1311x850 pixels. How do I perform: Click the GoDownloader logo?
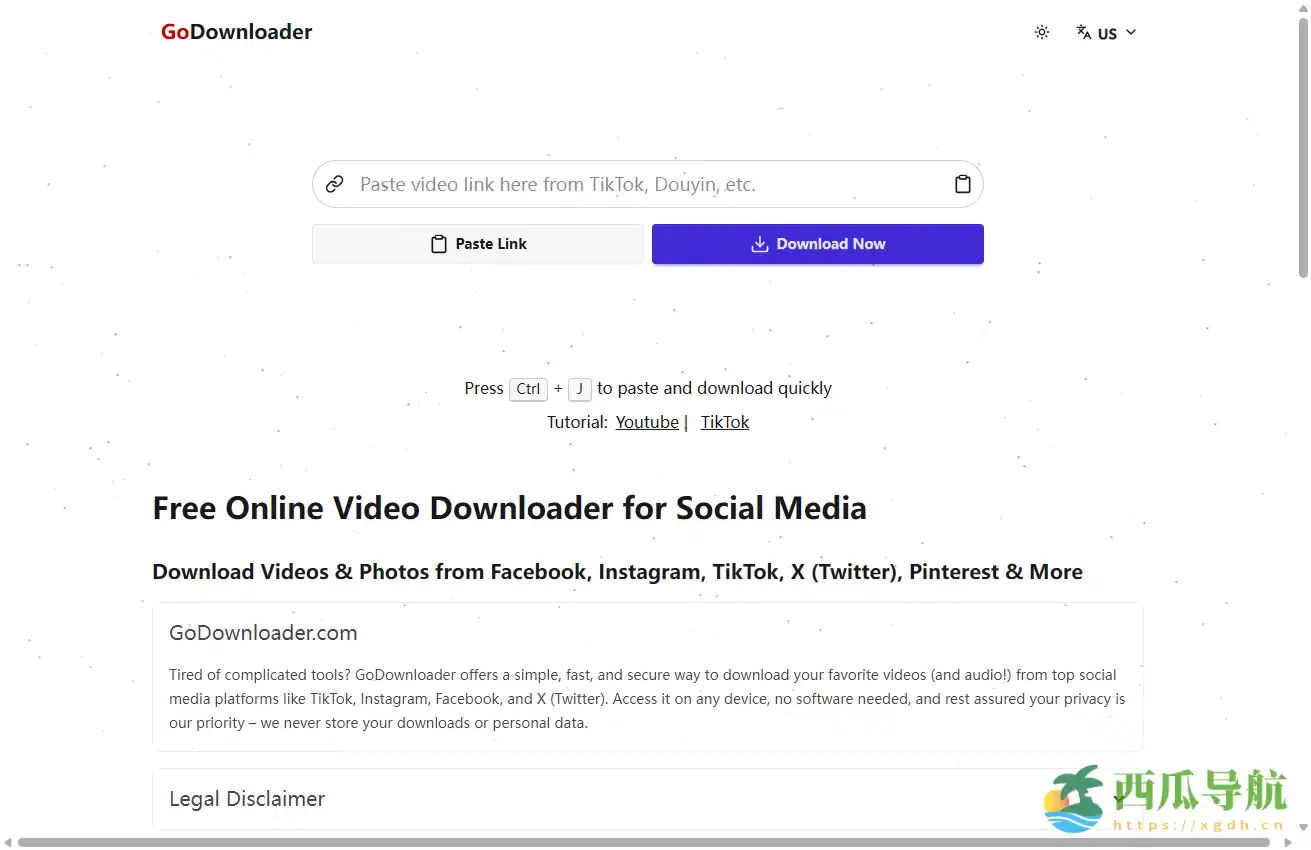pyautogui.click(x=236, y=31)
